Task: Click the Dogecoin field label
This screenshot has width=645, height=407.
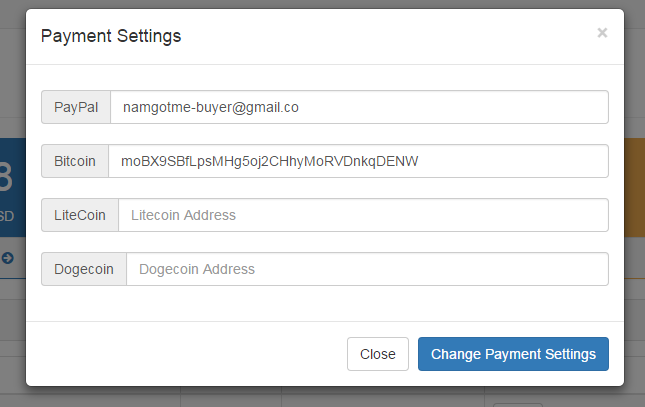Action: tap(84, 269)
